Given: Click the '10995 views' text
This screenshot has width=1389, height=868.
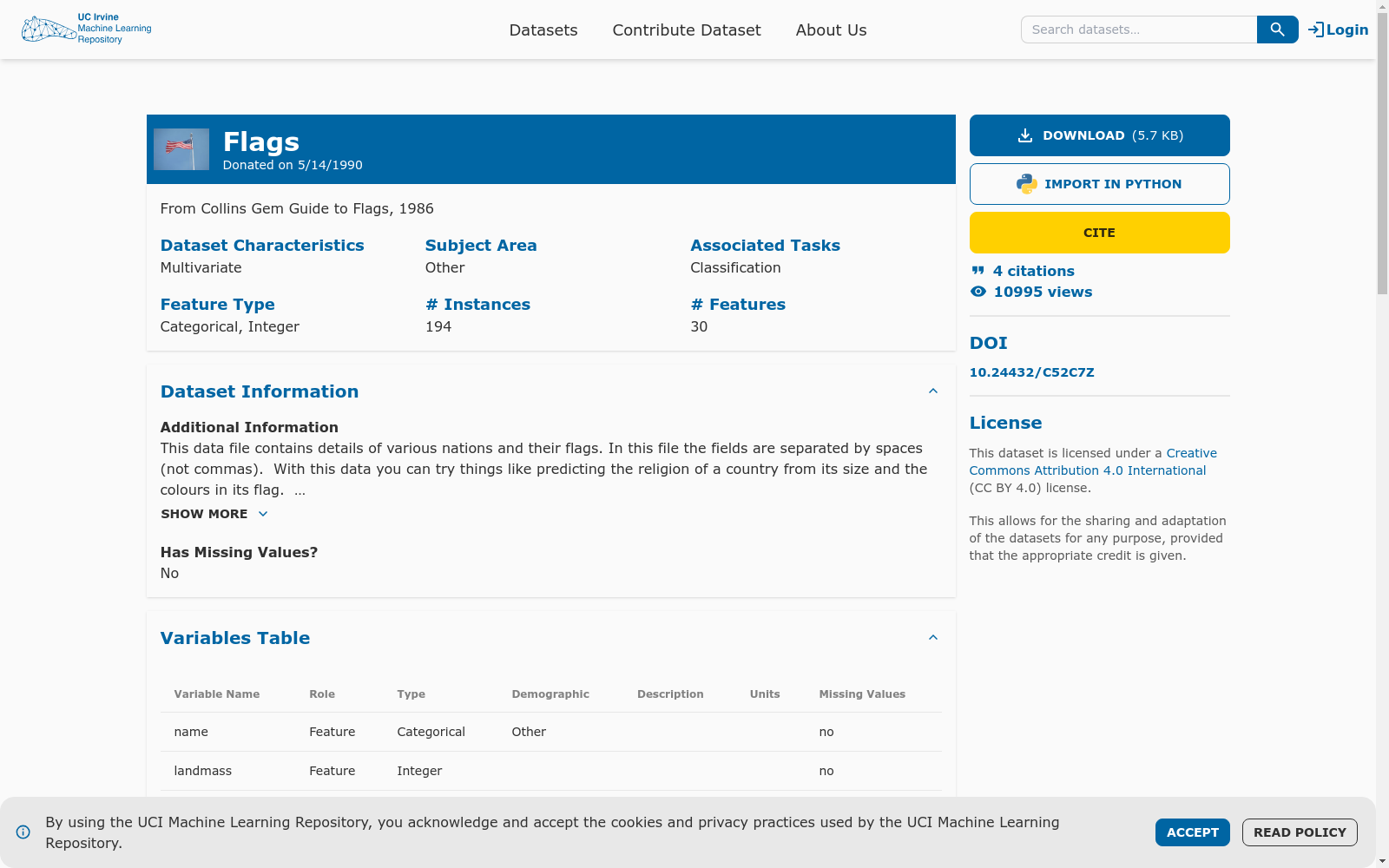Looking at the screenshot, I should 1043,292.
